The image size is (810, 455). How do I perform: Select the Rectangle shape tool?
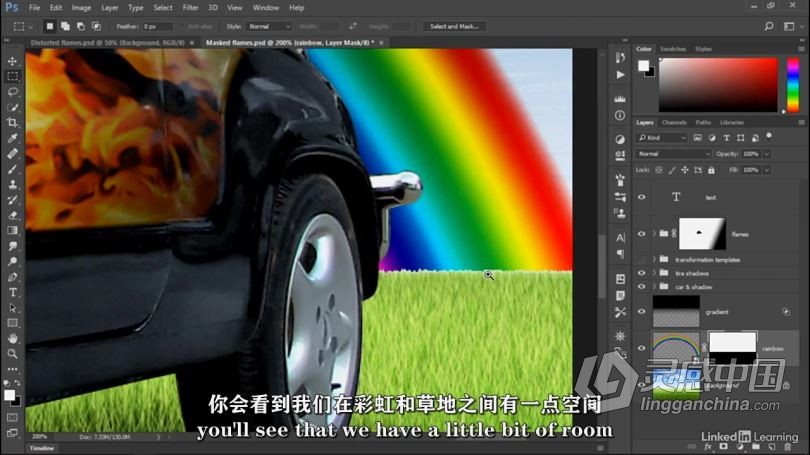click(x=12, y=323)
